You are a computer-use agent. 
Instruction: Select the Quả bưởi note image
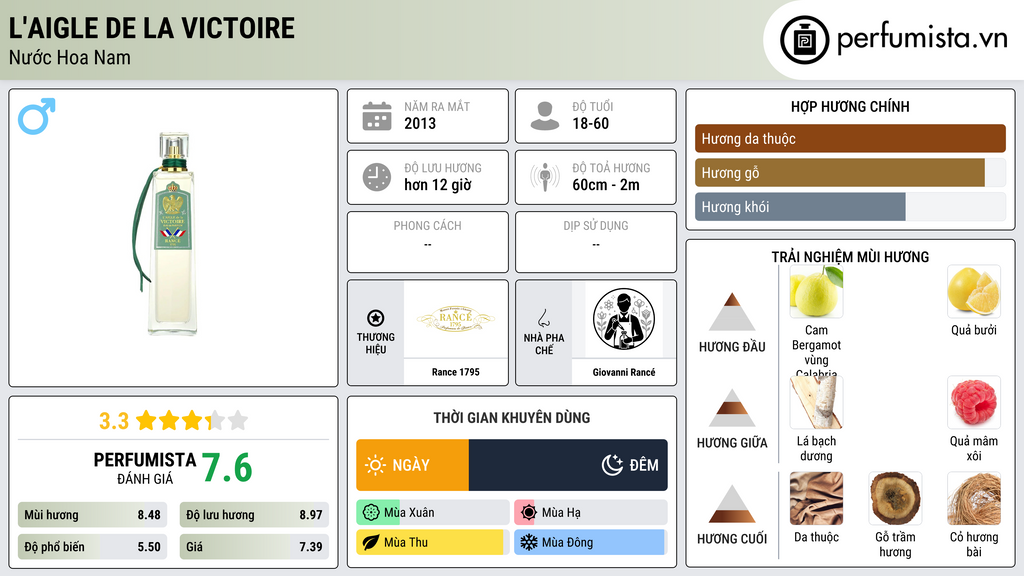pyautogui.click(x=974, y=292)
